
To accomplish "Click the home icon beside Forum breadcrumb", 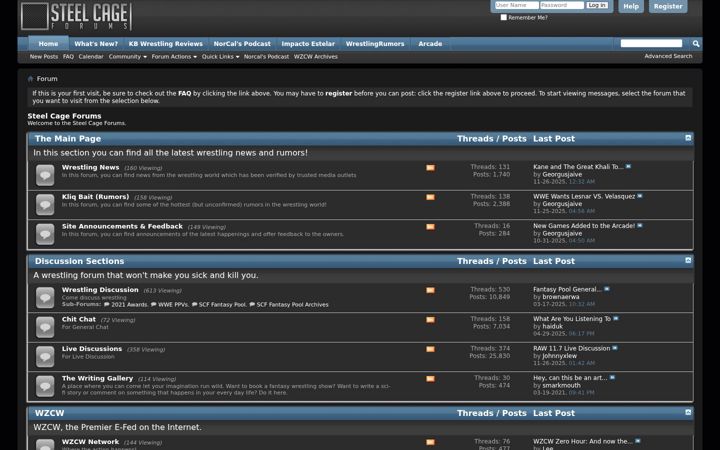I will point(31,79).
